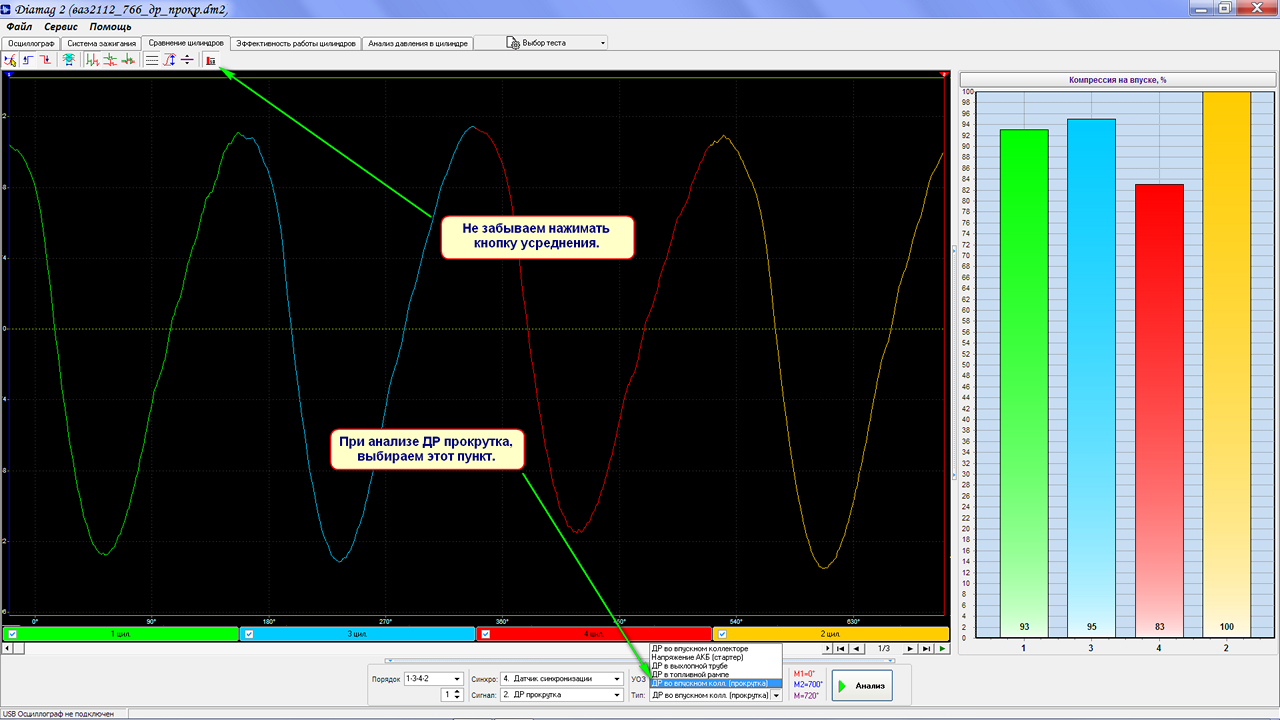Click the green compression bar labeled 93

click(1024, 383)
